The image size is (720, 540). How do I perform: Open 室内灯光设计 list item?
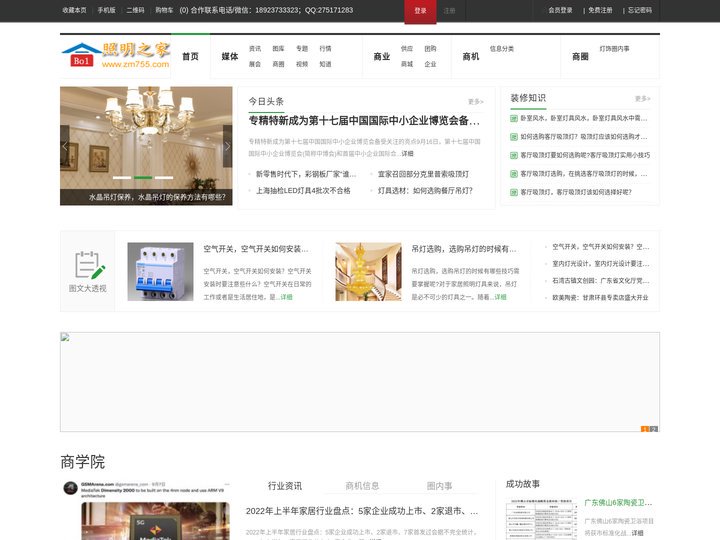point(601,264)
